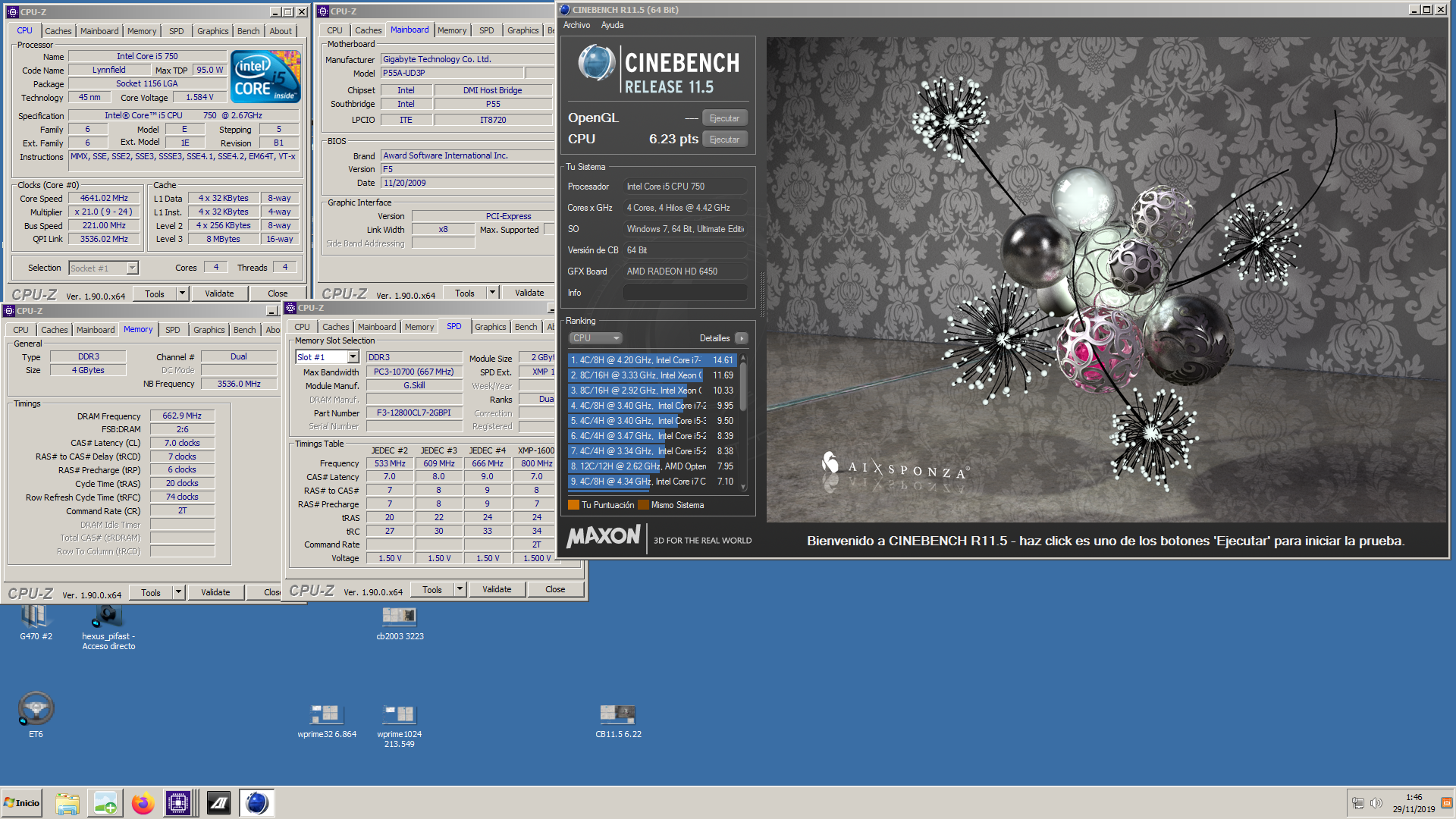Click the Max Bandwidth 'PC3-10700 (667 MHz)' value
Screen dimensions: 1456x819
414,372
